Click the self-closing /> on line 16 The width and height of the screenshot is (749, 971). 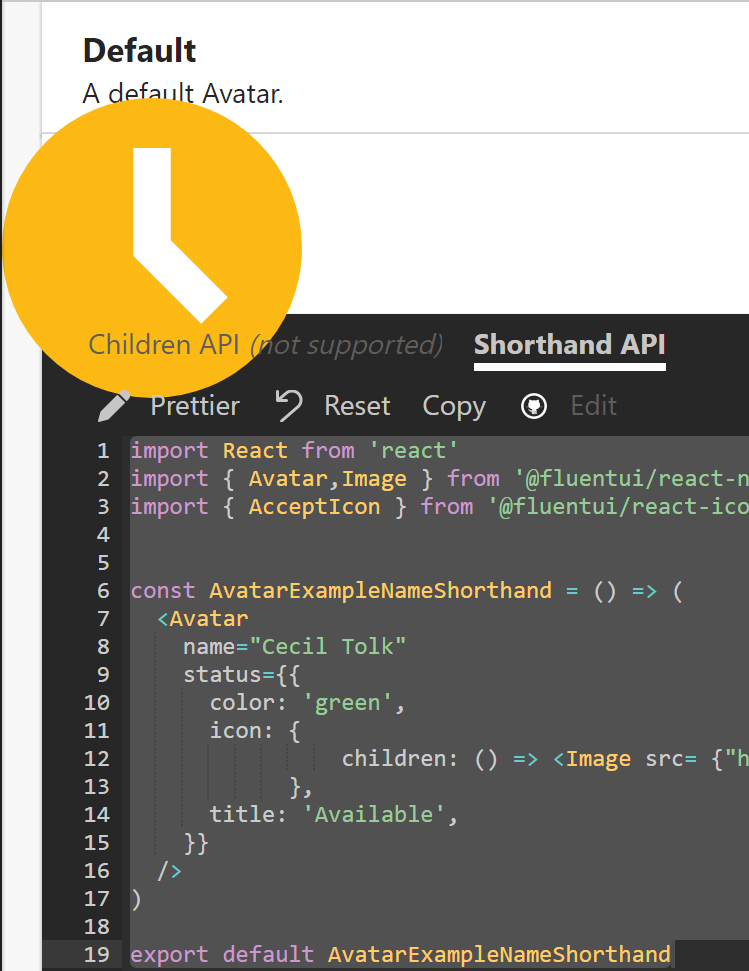pos(170,871)
